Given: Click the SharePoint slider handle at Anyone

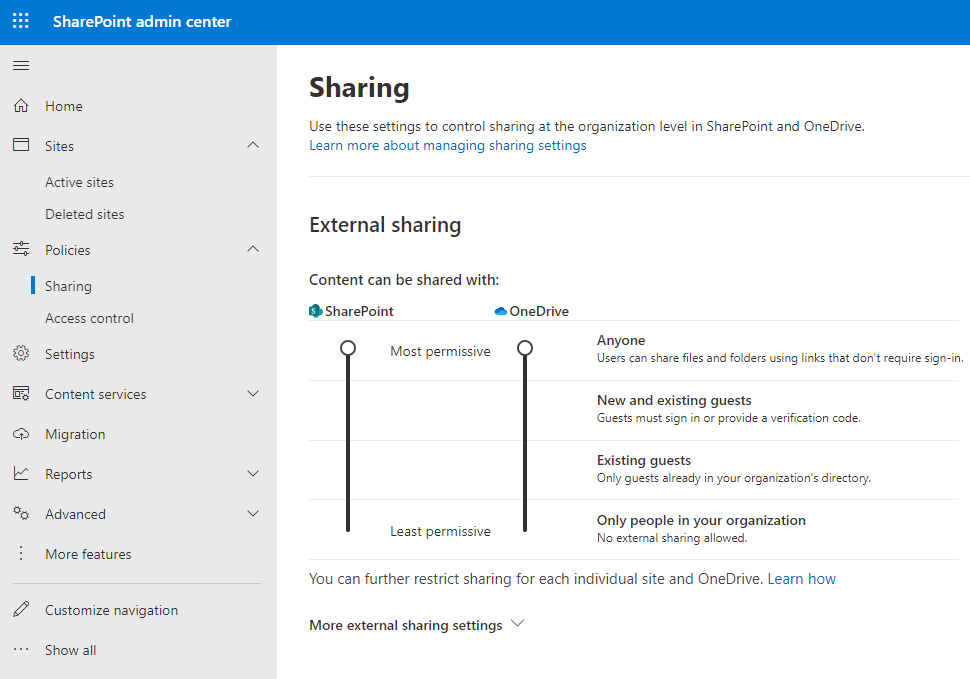Looking at the screenshot, I should [x=348, y=348].
